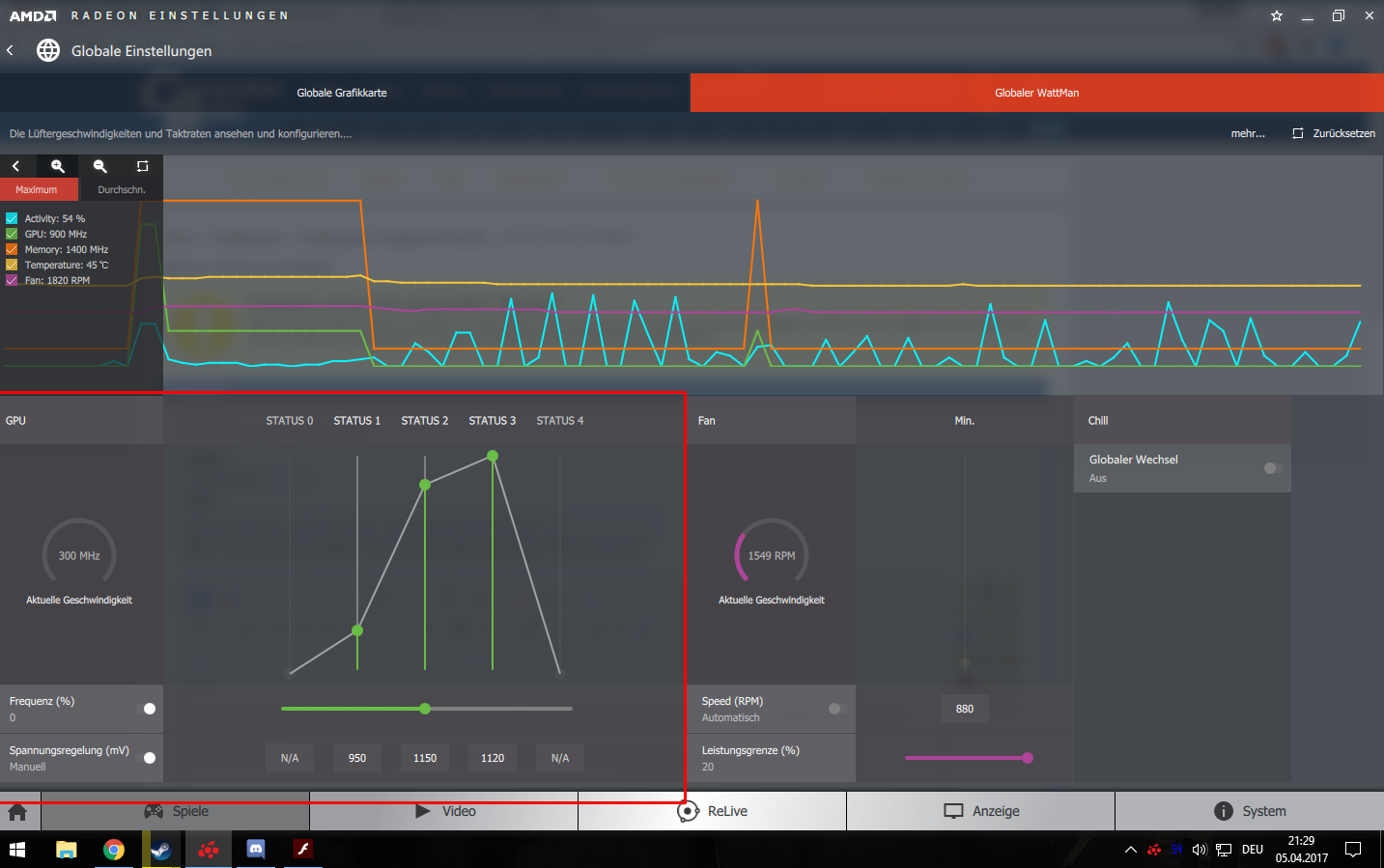Toggle the Speed (RPM) Automatisch switch
This screenshot has height=868, width=1384.
[837, 709]
